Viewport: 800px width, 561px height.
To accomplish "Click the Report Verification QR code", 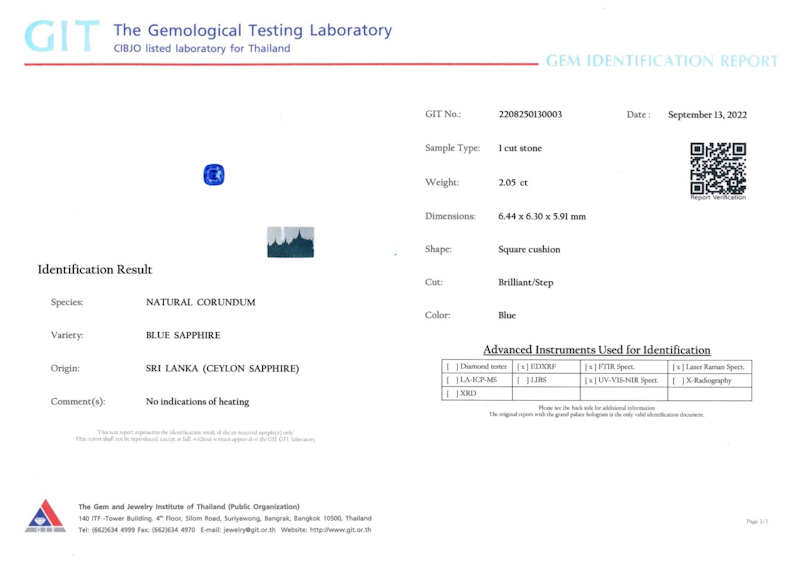I will pyautogui.click(x=718, y=168).
